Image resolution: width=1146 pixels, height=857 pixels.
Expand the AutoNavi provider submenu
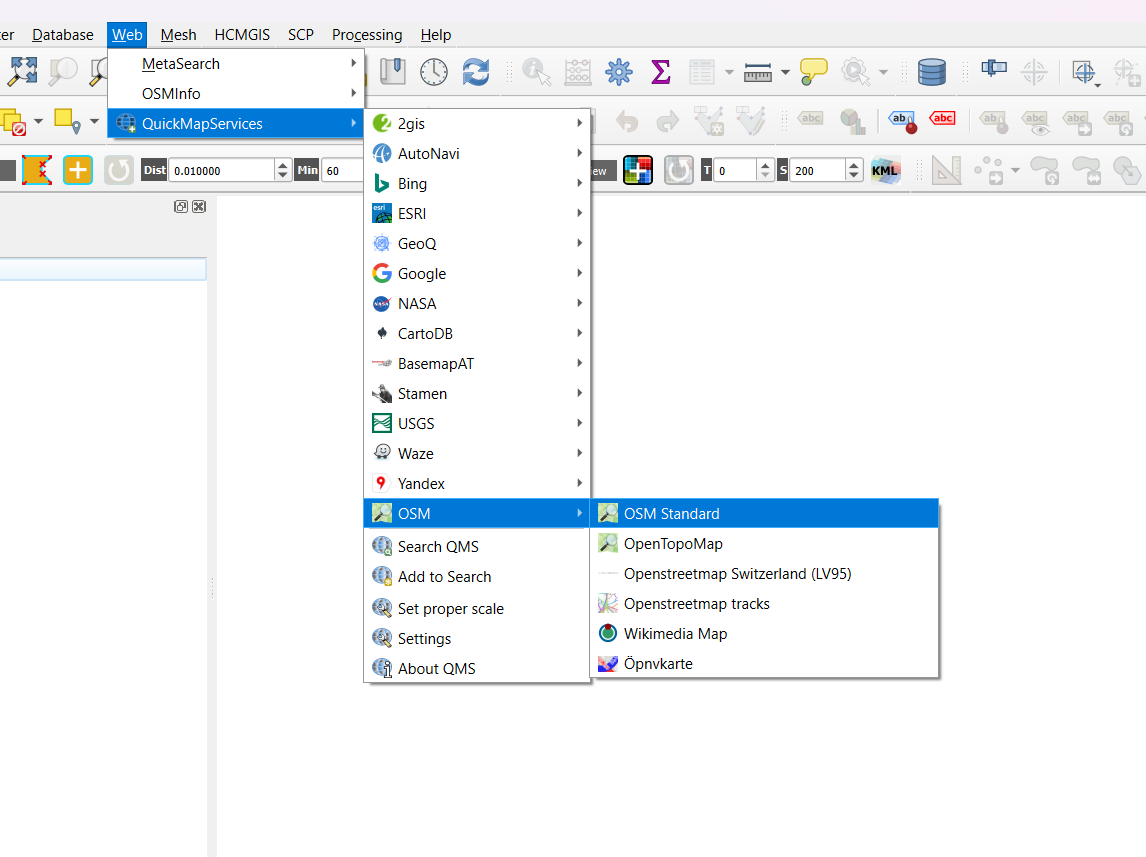click(x=477, y=153)
